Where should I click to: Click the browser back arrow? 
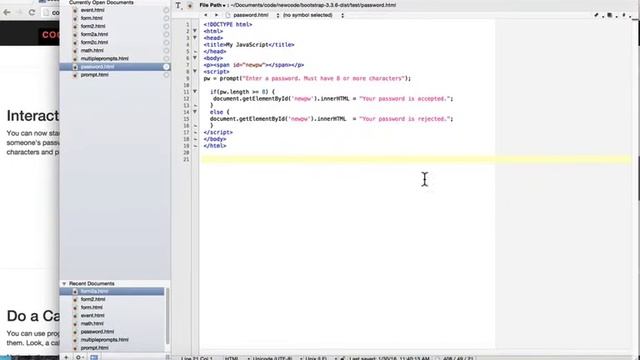click(x=7, y=12)
